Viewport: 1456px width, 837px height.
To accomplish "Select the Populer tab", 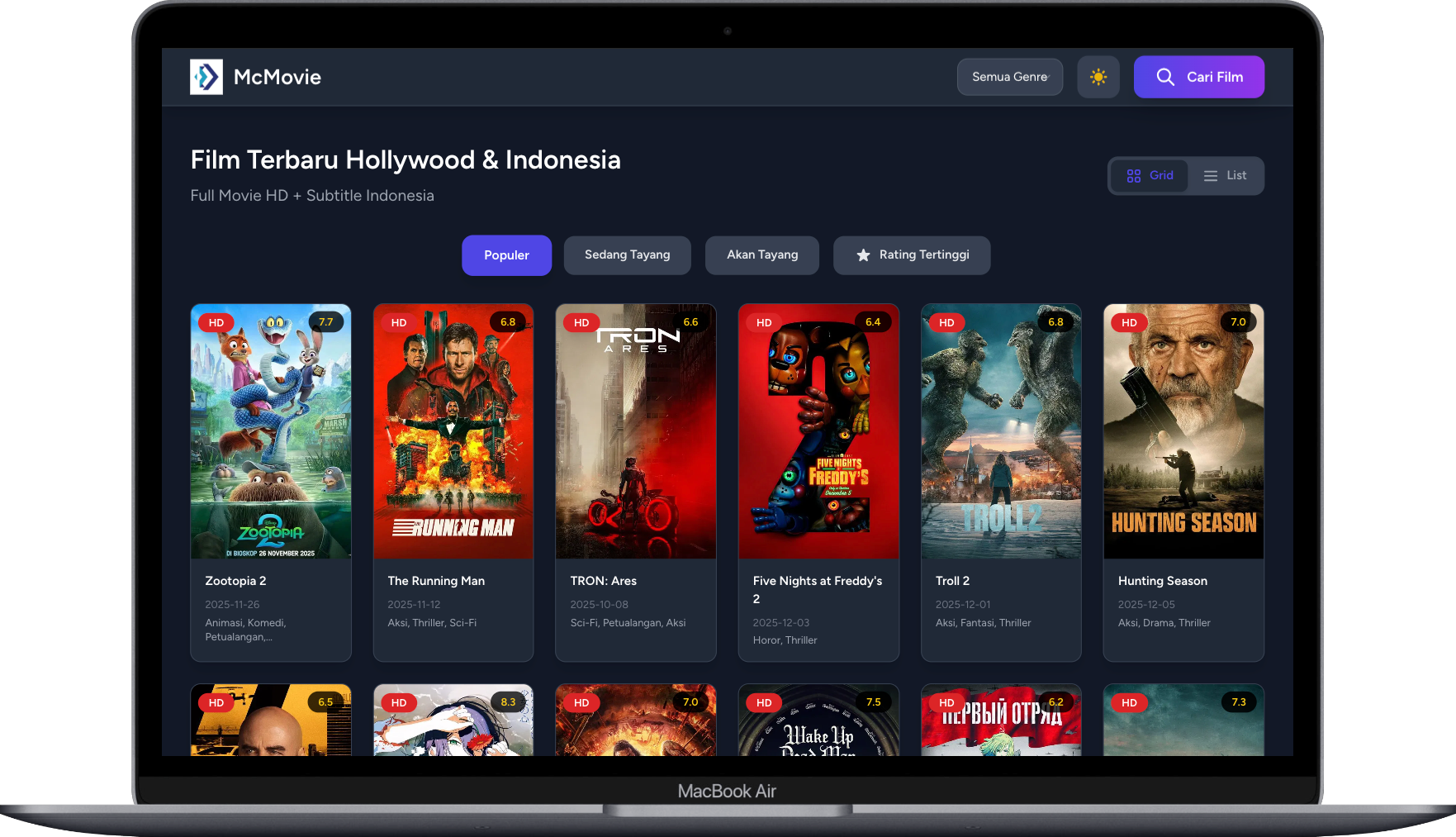I will tap(506, 255).
